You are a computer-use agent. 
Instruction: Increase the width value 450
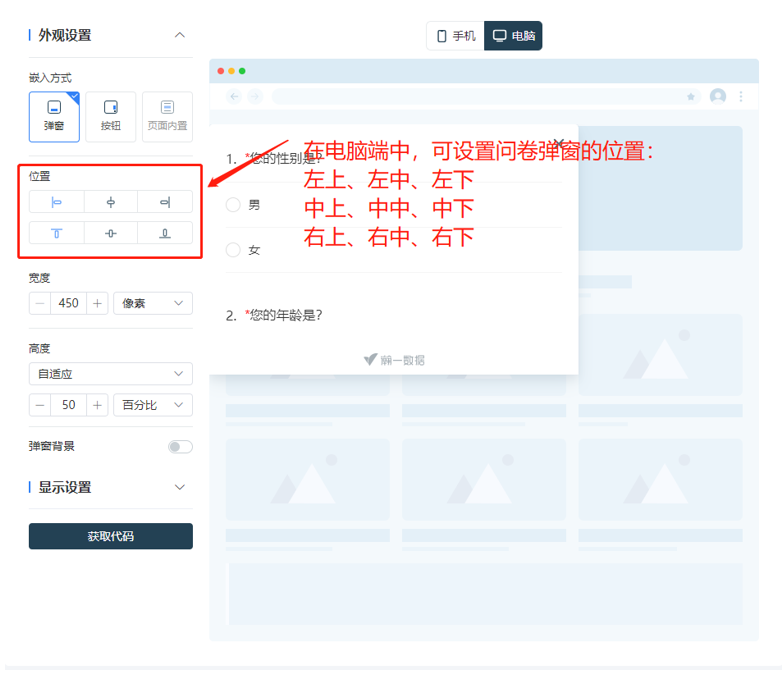point(98,303)
